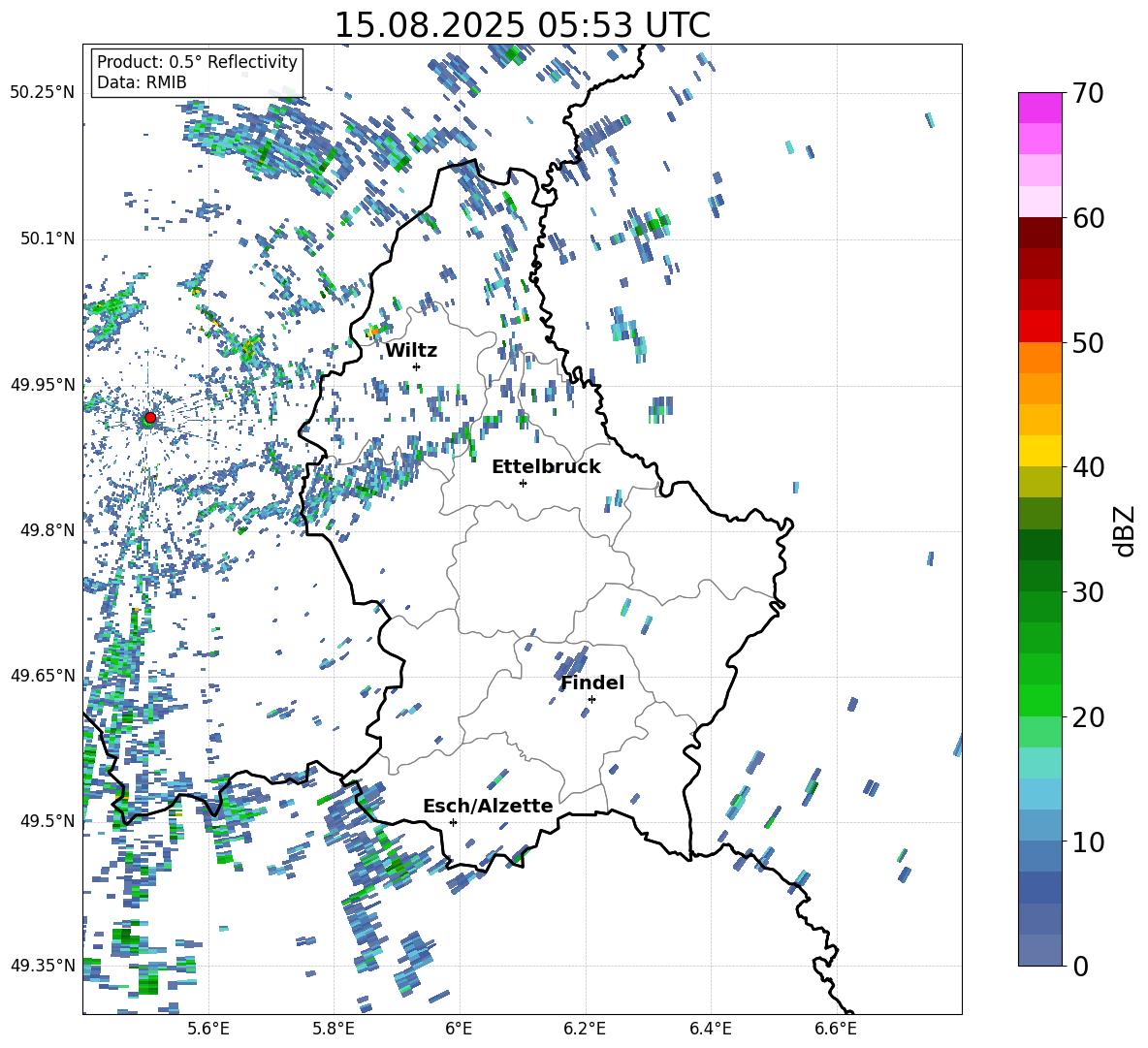Image resolution: width=1148 pixels, height=1048 pixels.
Task: Click the 6.2°E longitude label
Action: coord(585,1029)
